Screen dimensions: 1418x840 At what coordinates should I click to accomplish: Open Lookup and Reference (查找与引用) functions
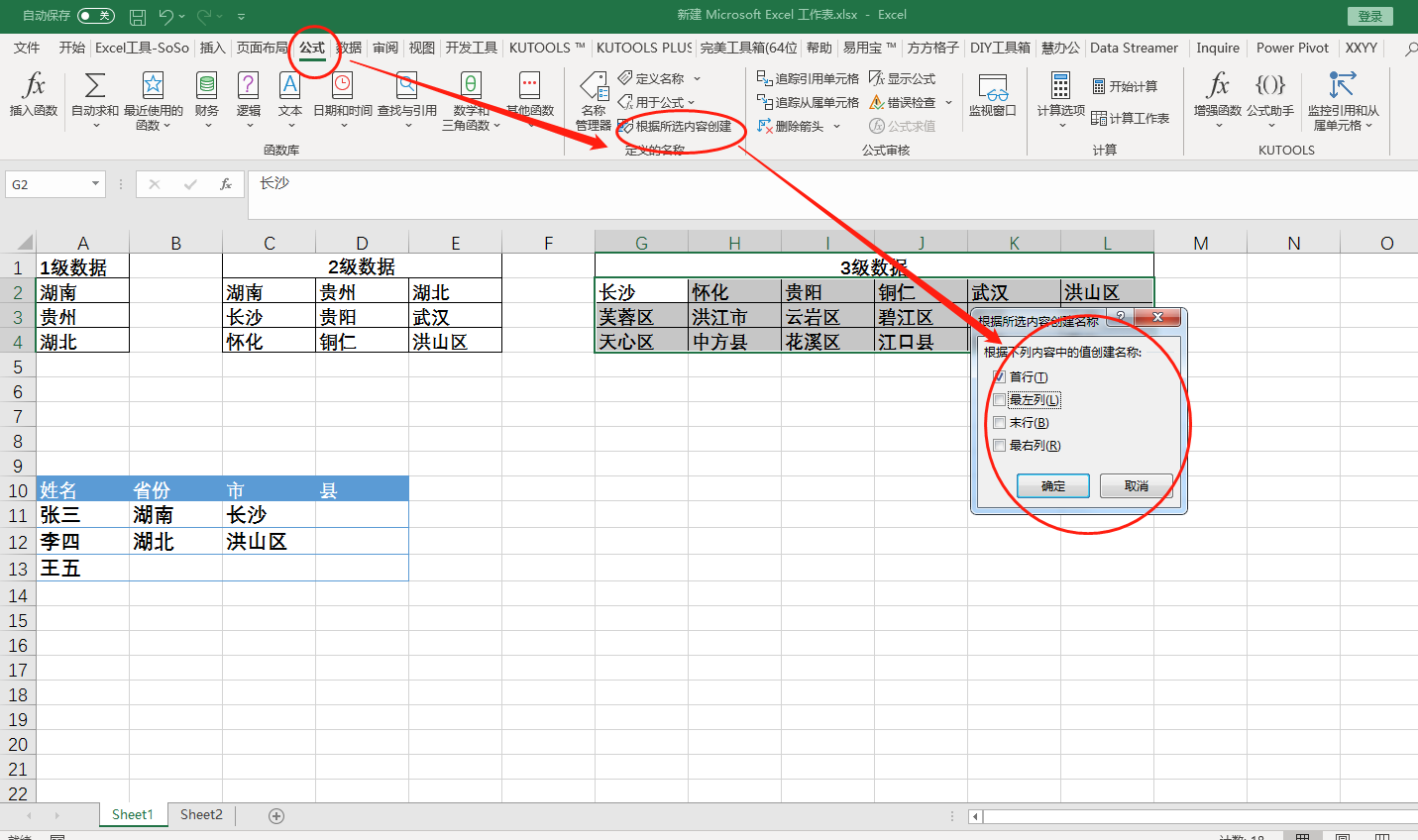(407, 98)
